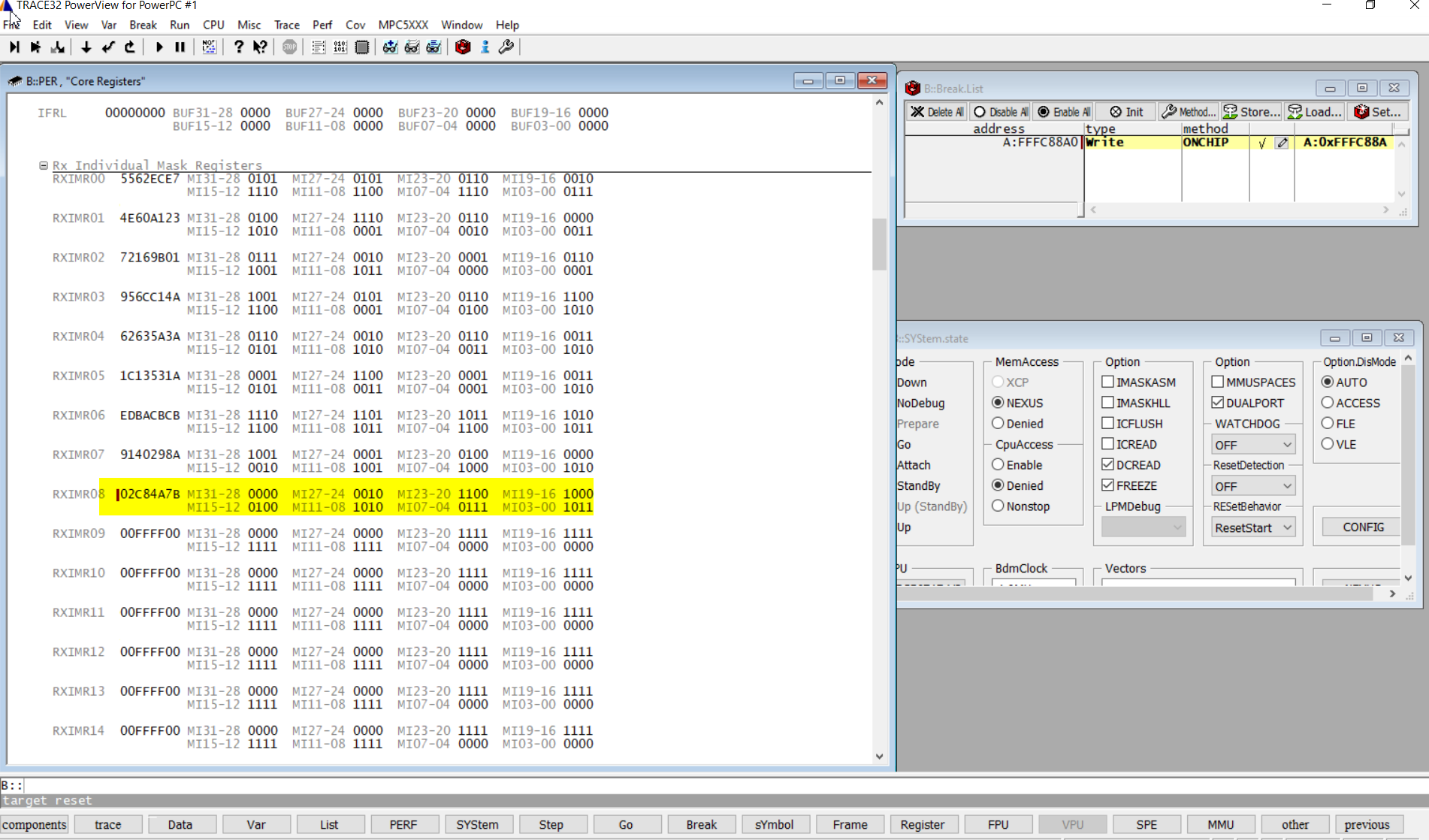
Task: Click the CONFIG button
Action: point(1360,527)
